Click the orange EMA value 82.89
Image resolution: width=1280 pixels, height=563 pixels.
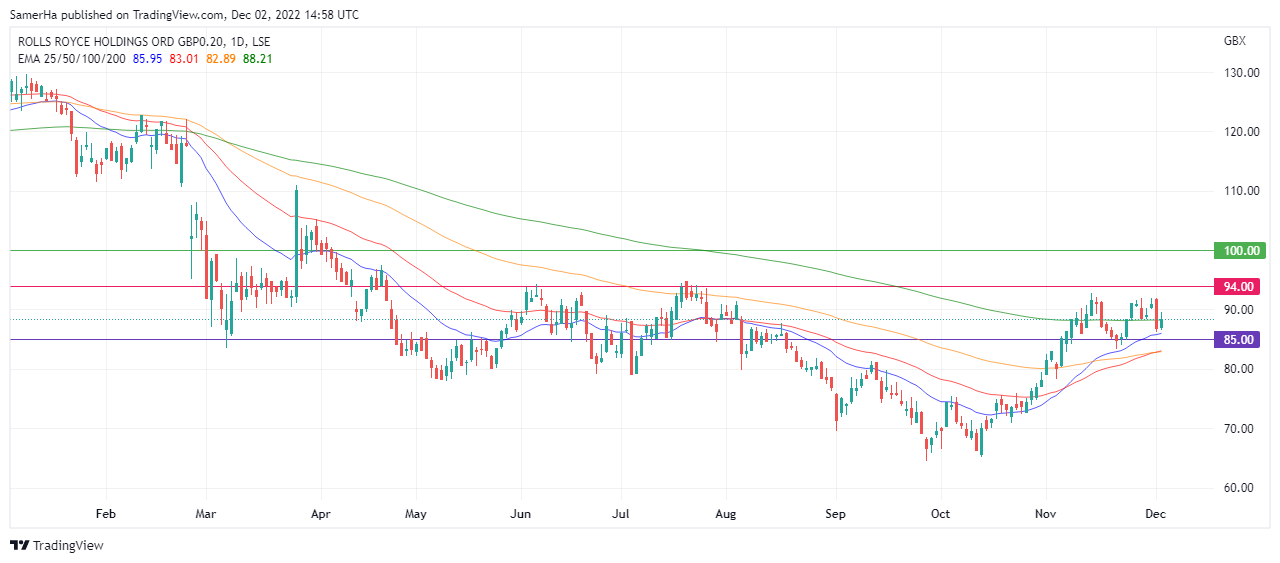click(220, 59)
